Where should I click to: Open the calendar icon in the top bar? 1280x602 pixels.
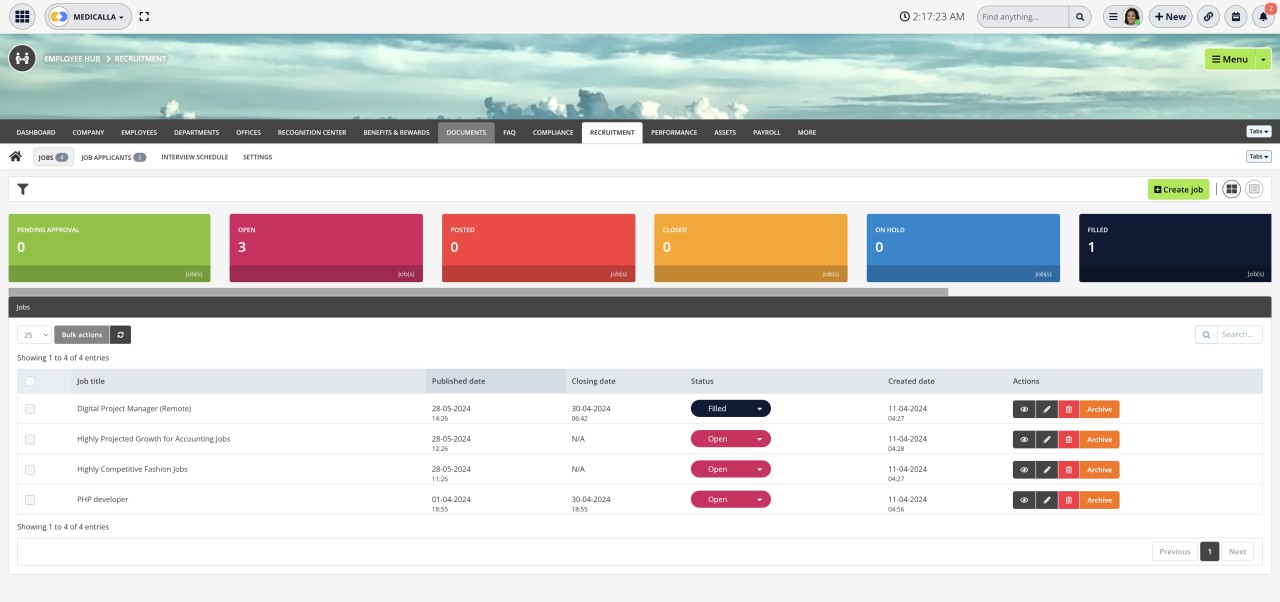(x=1234, y=16)
